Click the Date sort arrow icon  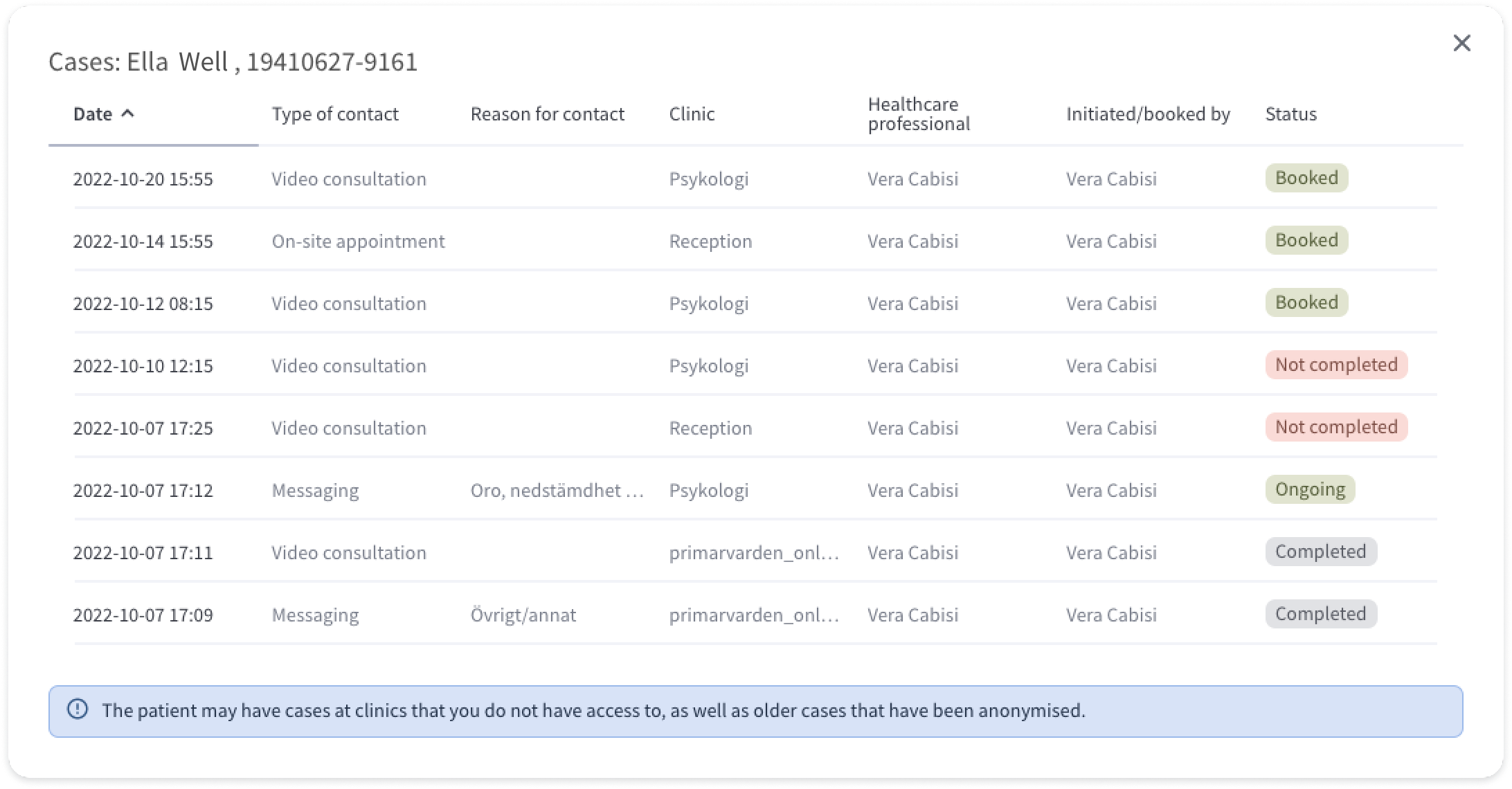tap(127, 114)
